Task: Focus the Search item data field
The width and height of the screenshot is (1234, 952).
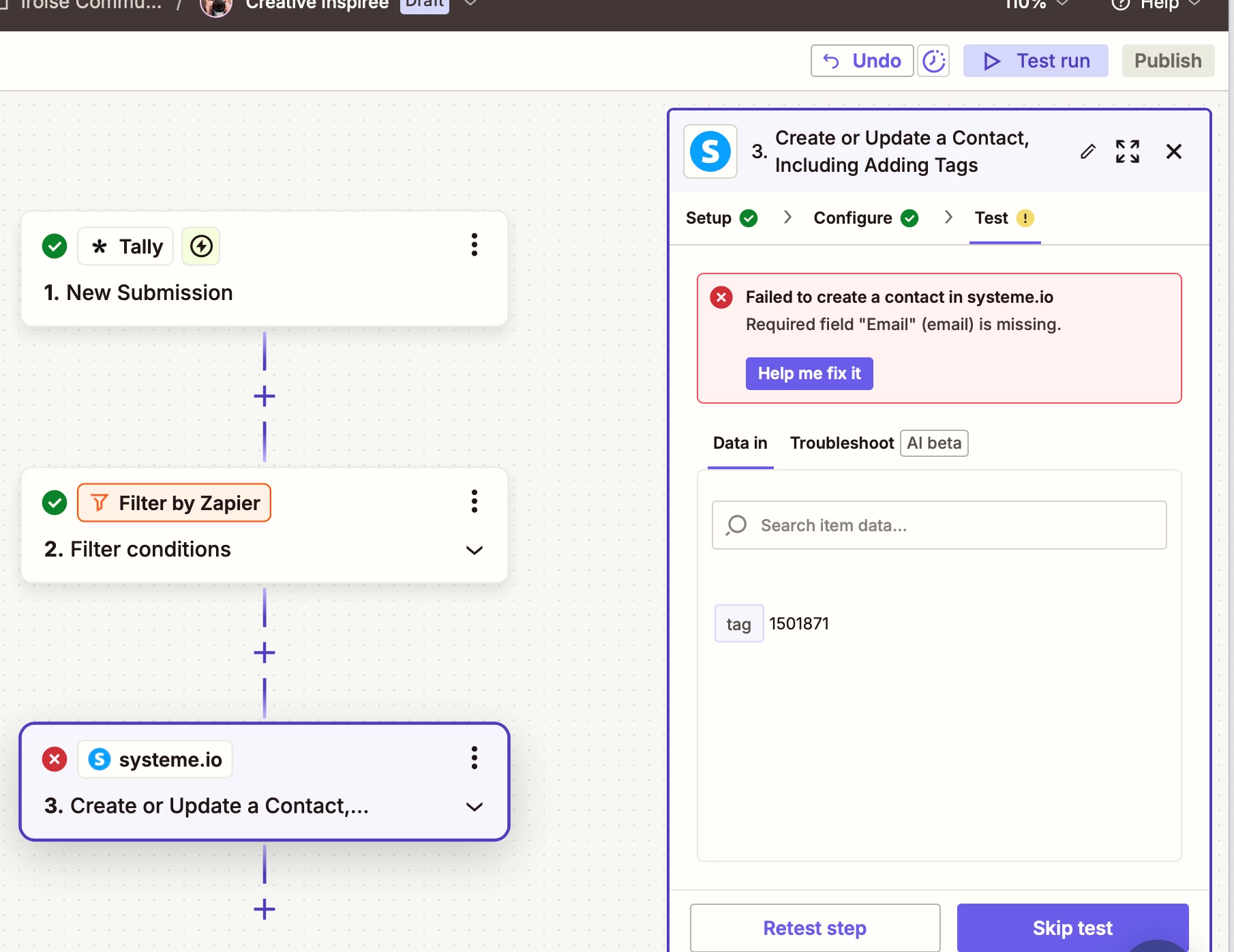Action: pos(939,525)
